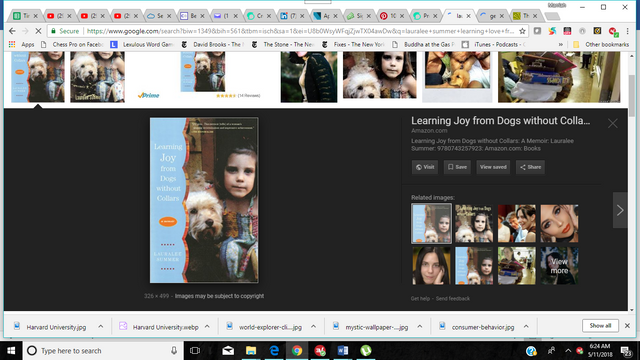Launch Microsoft Edge from the taskbar

(x=274, y=351)
